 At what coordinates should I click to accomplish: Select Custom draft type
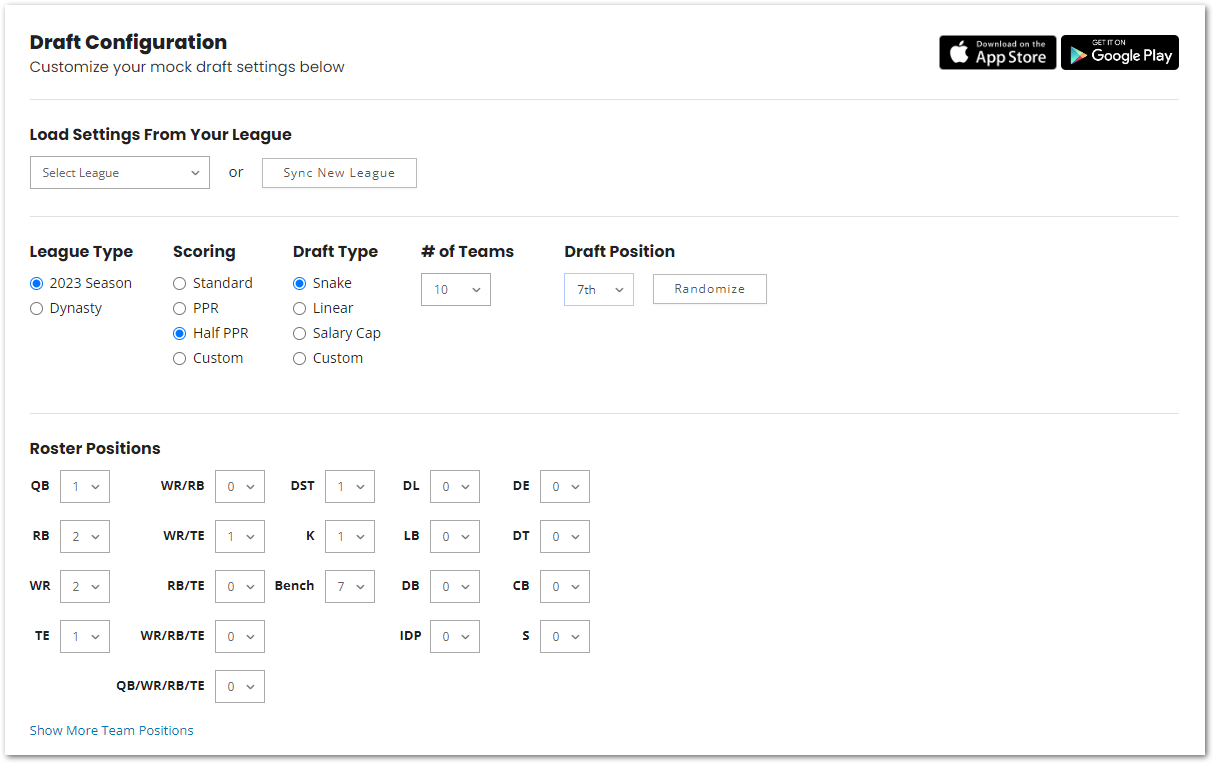[300, 358]
